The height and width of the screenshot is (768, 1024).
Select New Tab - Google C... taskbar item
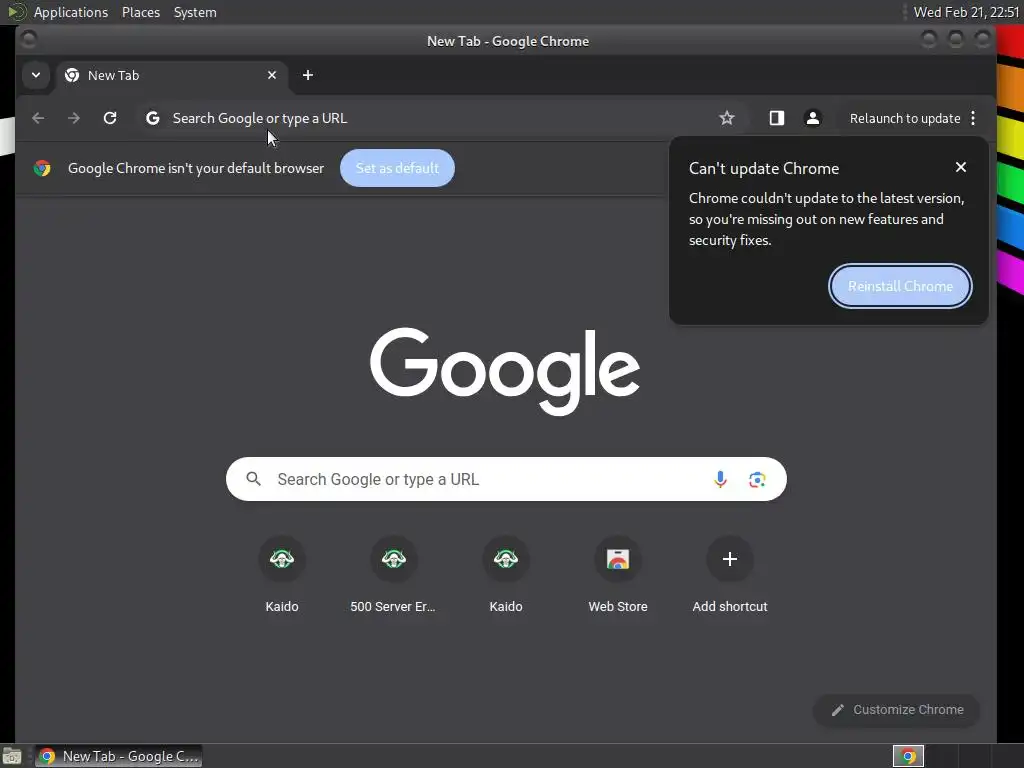click(x=118, y=756)
